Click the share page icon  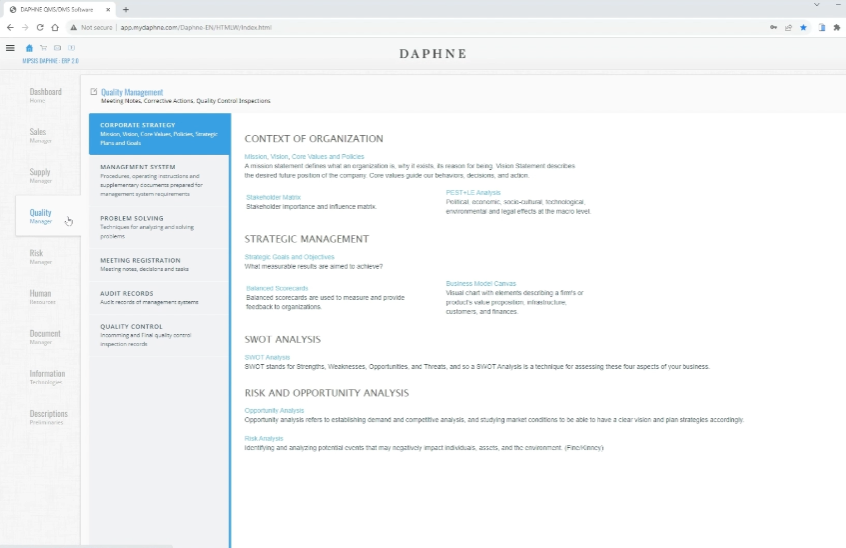(788, 28)
